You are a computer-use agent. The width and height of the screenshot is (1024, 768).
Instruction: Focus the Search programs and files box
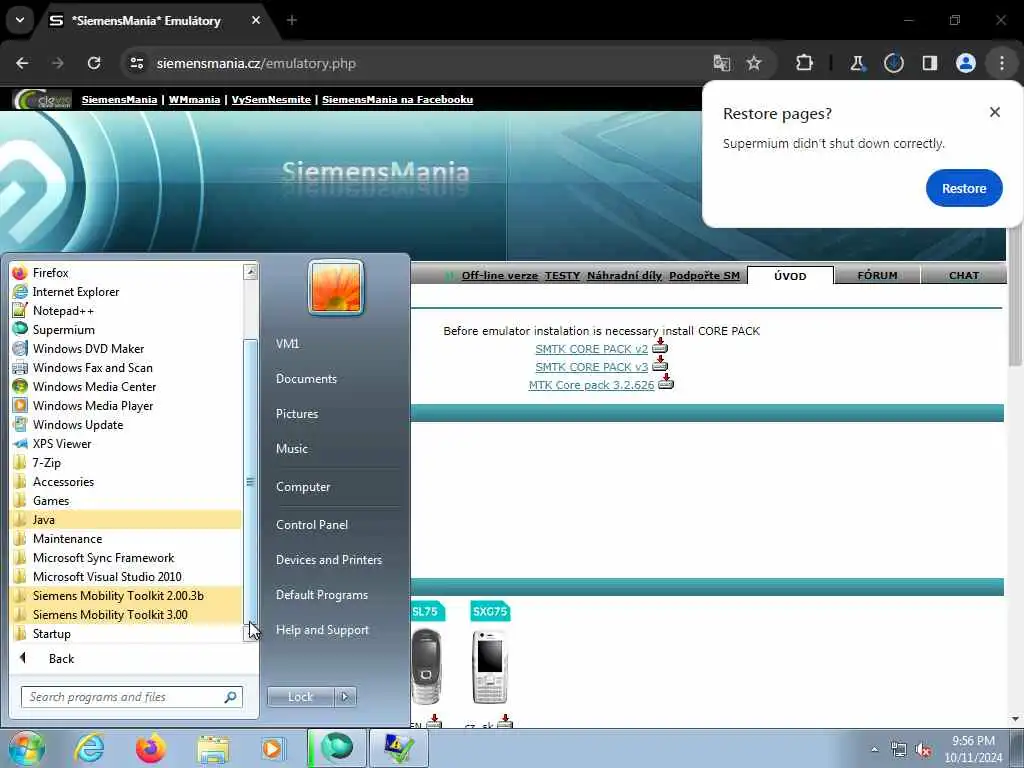click(x=131, y=697)
